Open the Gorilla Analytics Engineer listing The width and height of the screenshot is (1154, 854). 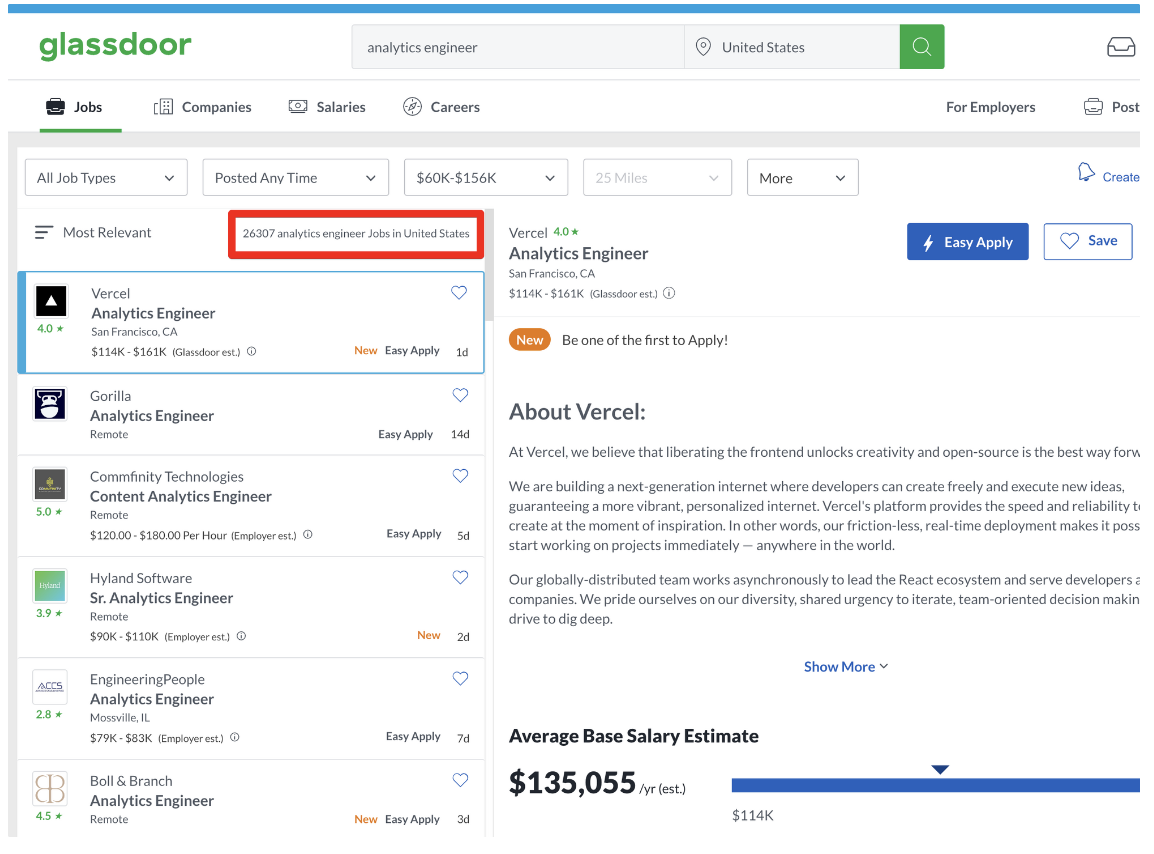point(251,414)
